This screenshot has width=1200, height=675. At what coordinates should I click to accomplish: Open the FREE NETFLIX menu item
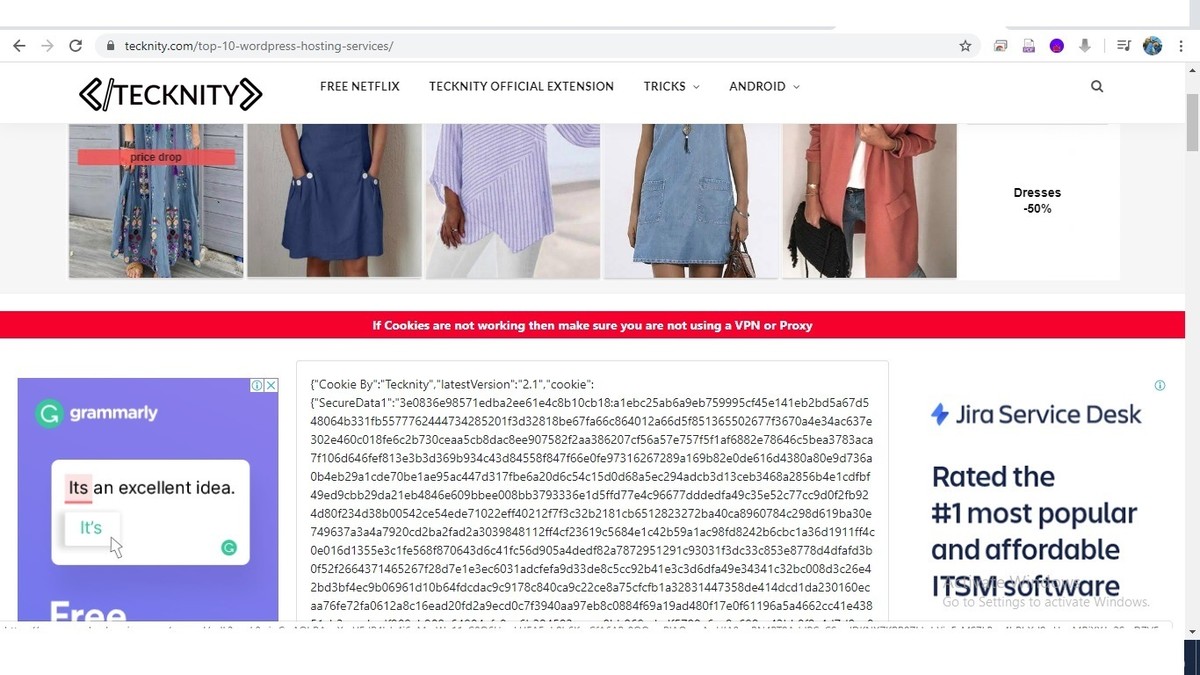point(360,86)
